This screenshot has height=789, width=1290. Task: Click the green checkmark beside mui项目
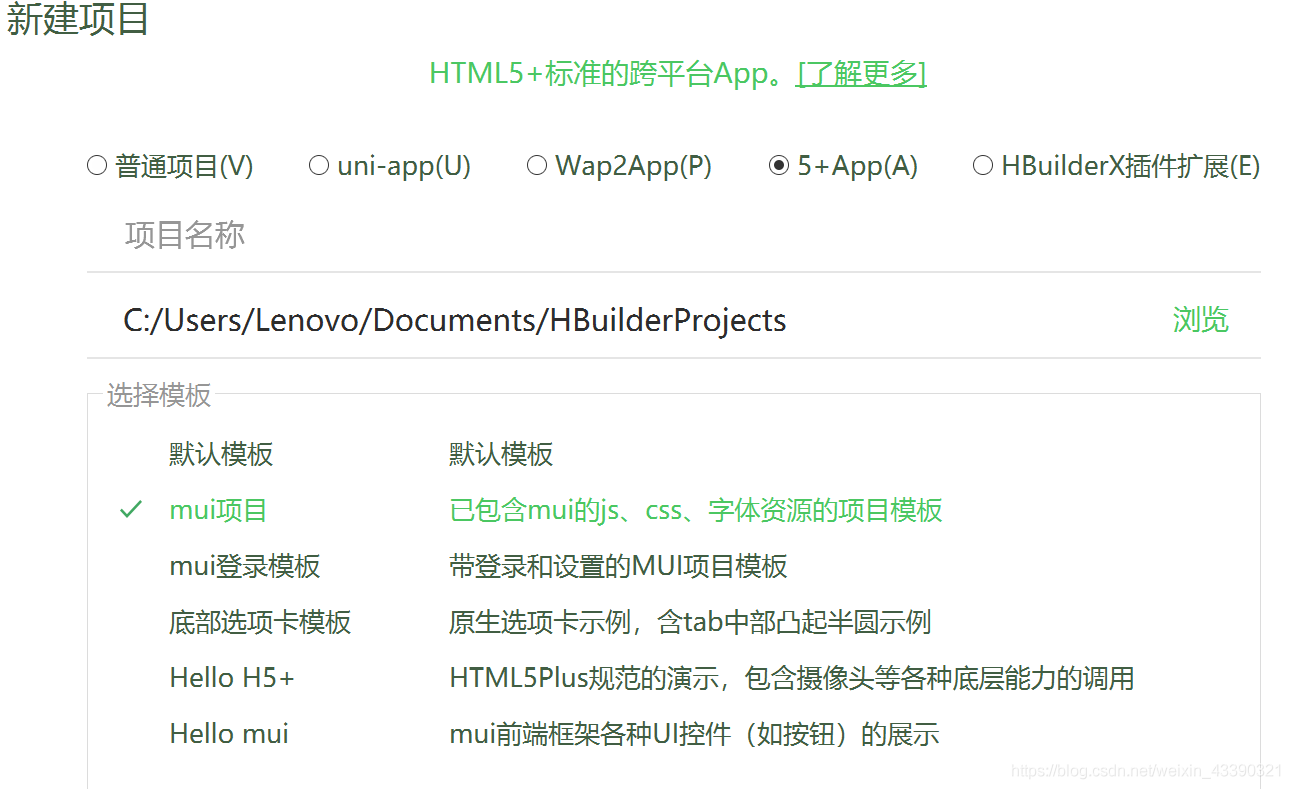131,510
